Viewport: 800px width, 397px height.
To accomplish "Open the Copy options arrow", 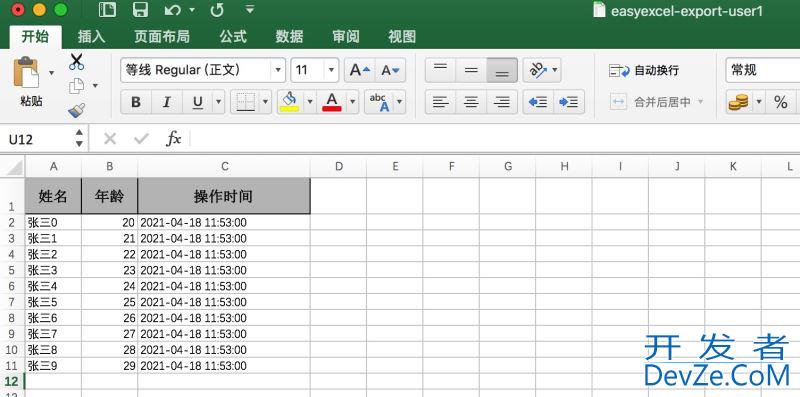I will [x=95, y=86].
